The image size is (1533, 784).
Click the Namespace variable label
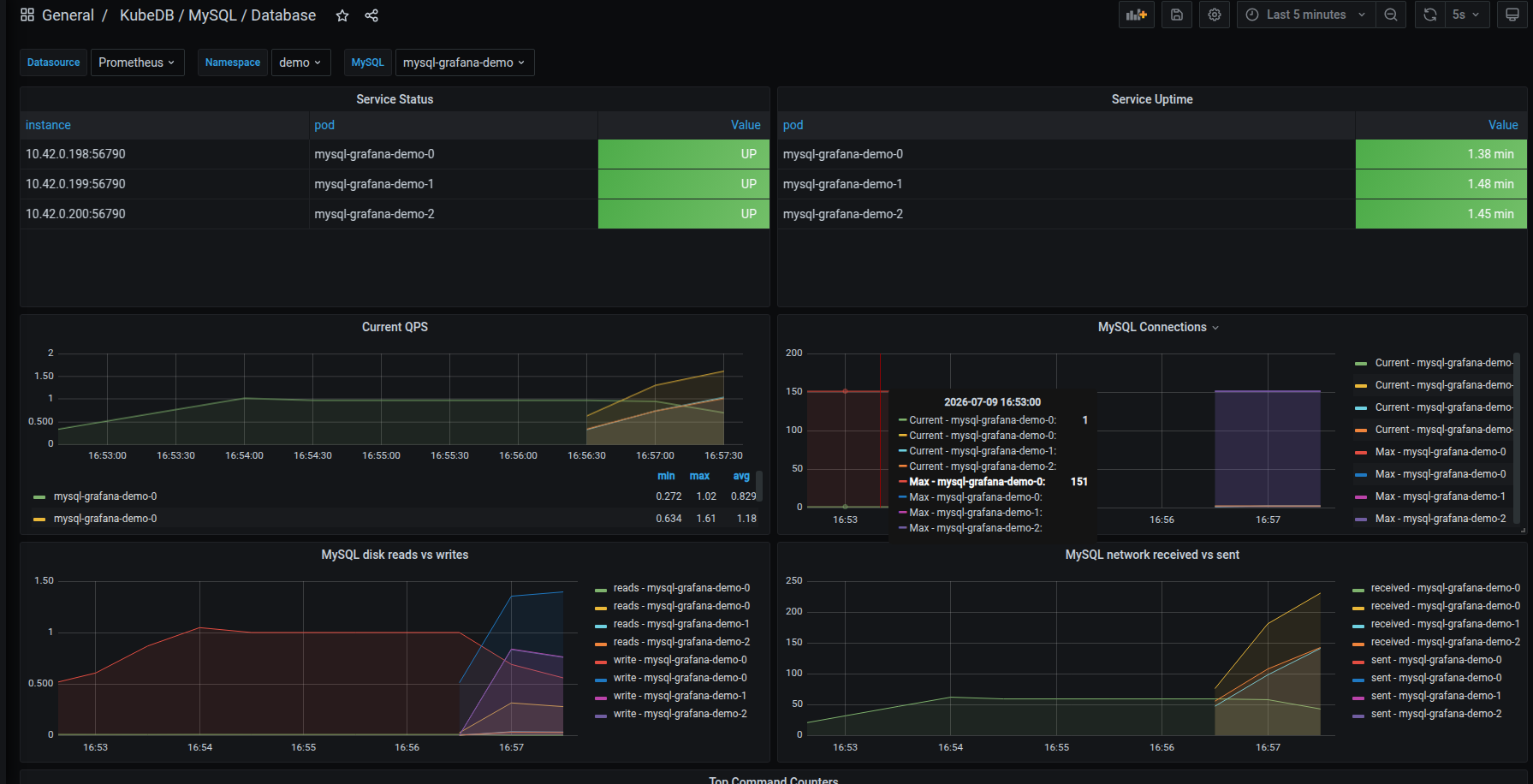[x=233, y=62]
